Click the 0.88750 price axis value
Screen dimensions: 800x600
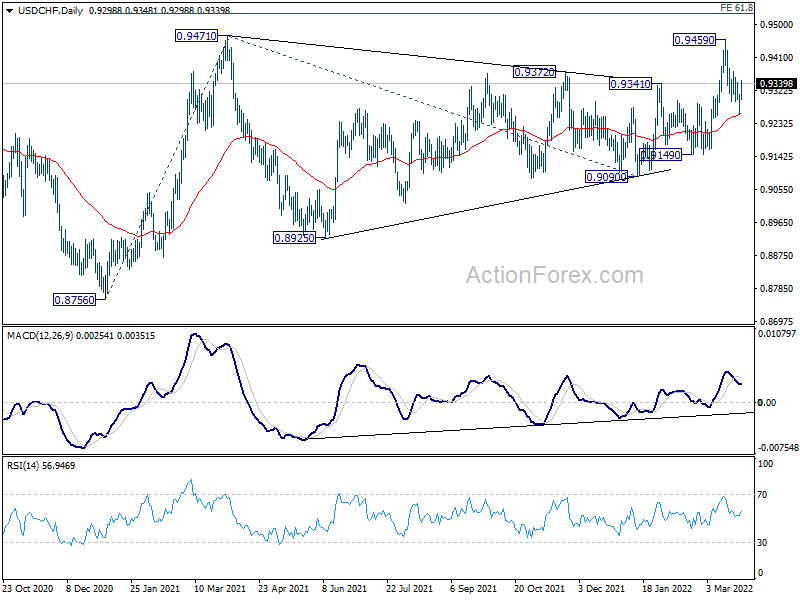(x=777, y=256)
